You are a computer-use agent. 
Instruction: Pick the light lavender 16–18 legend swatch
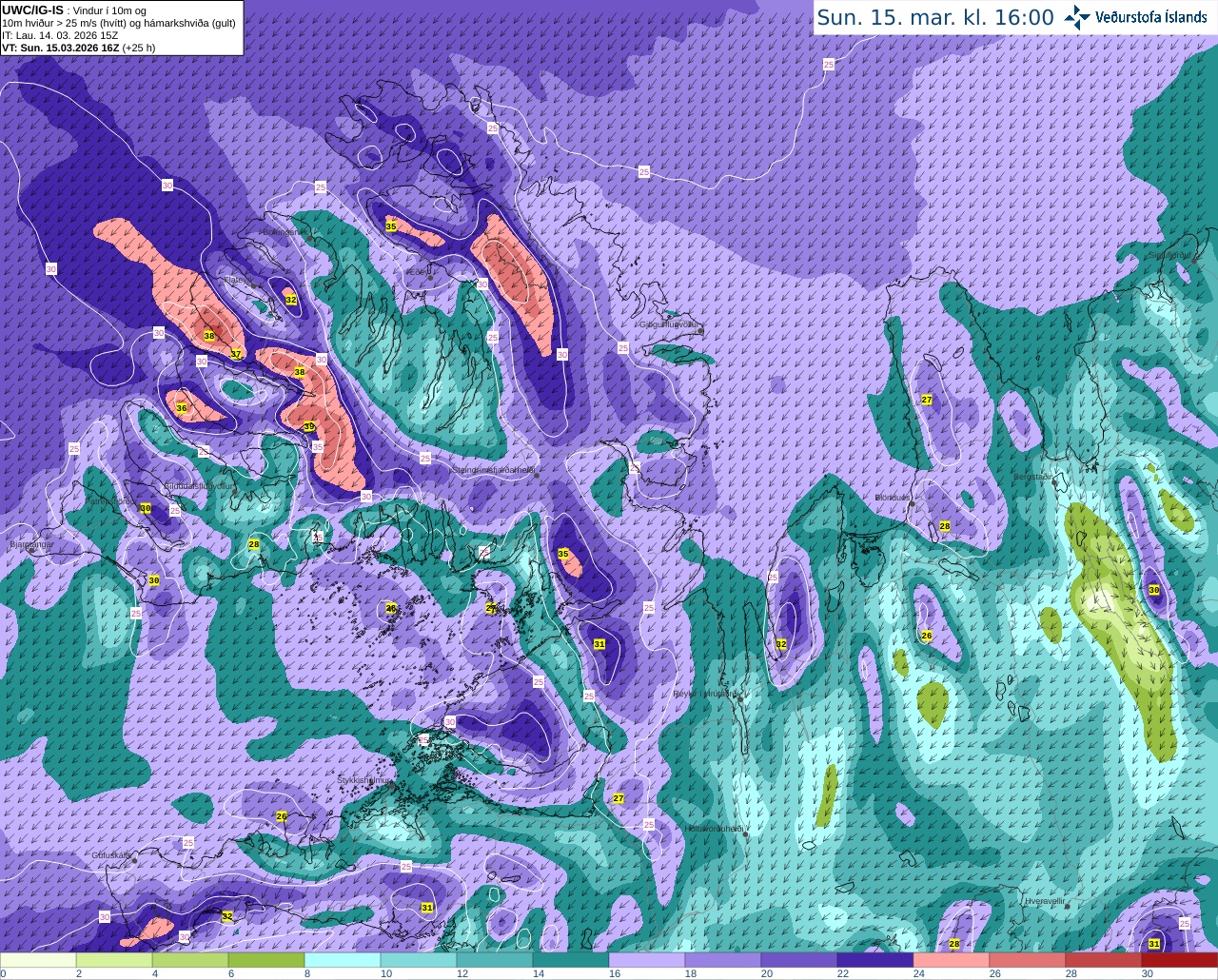tap(647, 960)
